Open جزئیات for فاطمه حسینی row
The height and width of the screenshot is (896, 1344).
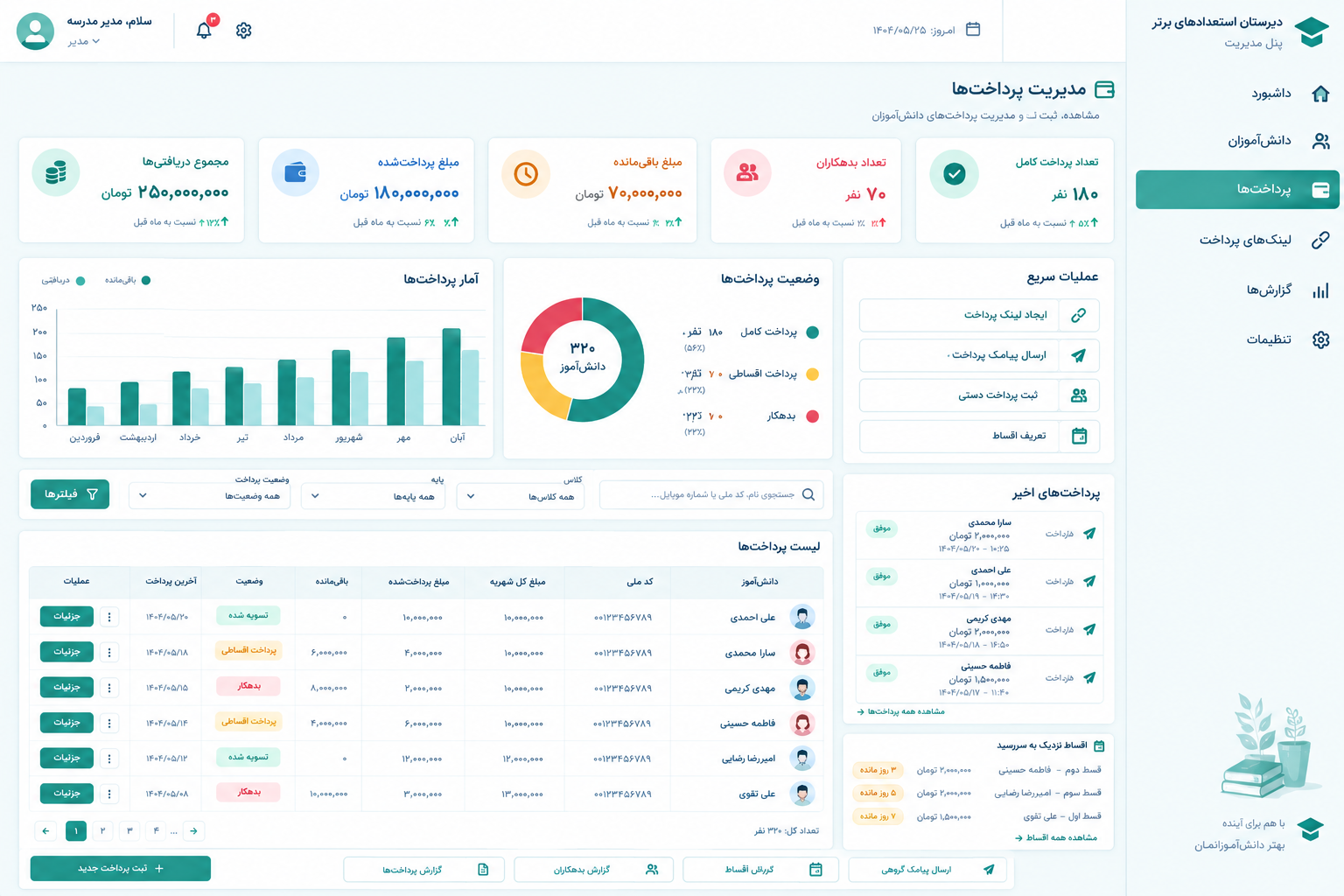pos(66,723)
